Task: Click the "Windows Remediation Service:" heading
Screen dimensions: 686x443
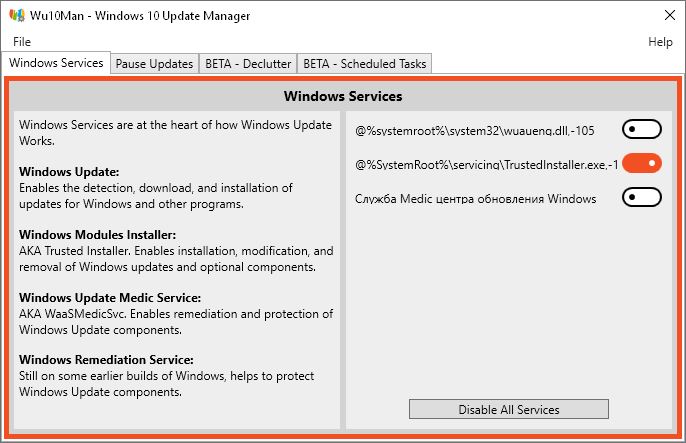Action: [106, 359]
